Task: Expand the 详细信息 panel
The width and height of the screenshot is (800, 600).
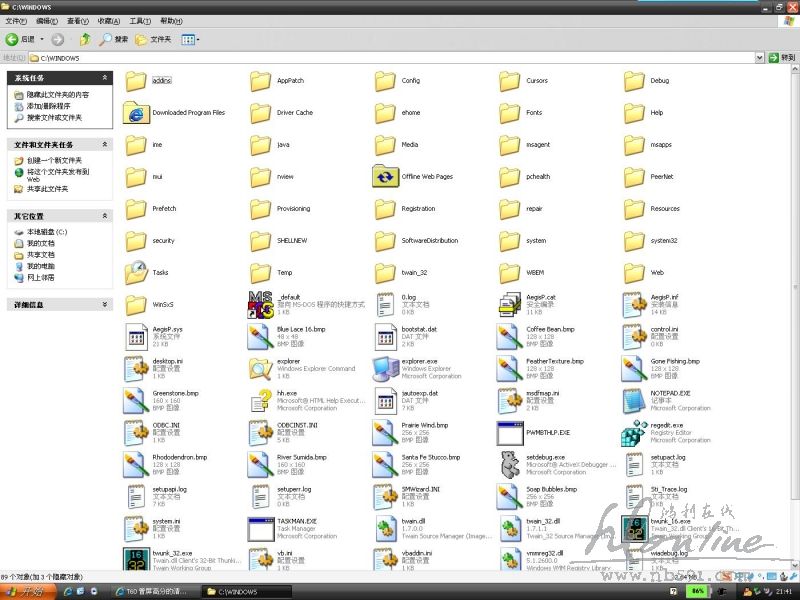Action: [x=105, y=304]
